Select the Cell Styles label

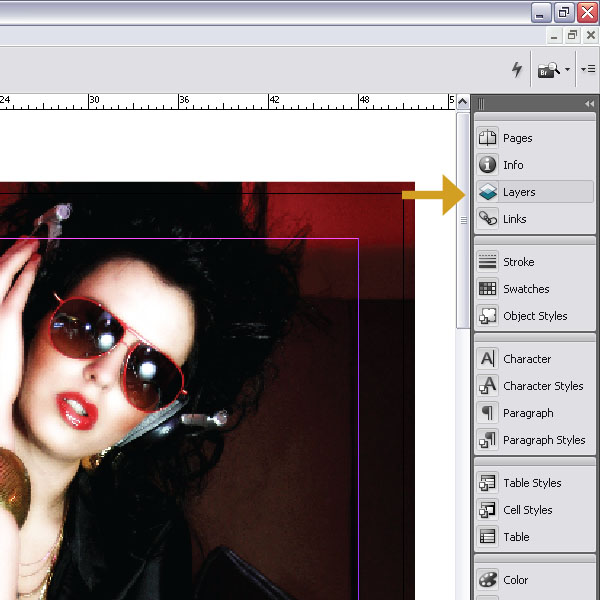527,510
